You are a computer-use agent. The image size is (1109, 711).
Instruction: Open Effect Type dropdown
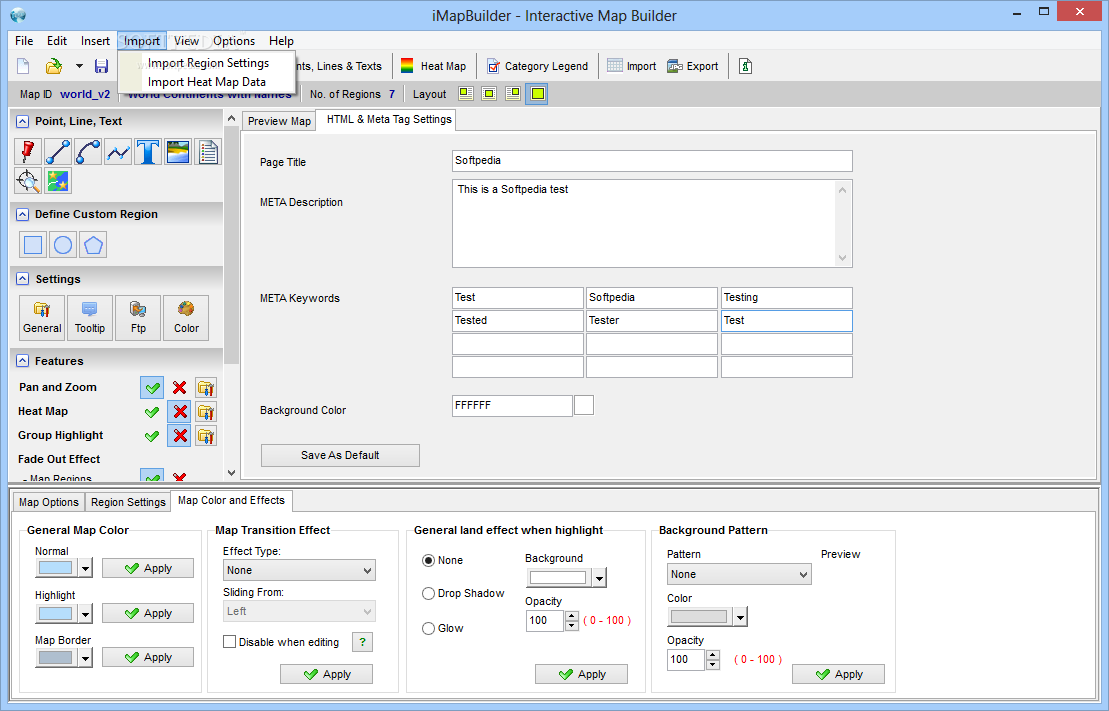299,570
